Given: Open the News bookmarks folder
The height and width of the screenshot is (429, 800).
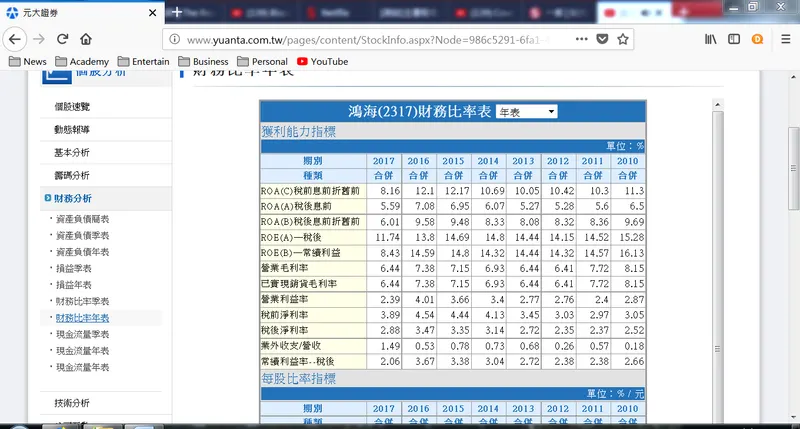Looking at the screenshot, I should coord(28,61).
